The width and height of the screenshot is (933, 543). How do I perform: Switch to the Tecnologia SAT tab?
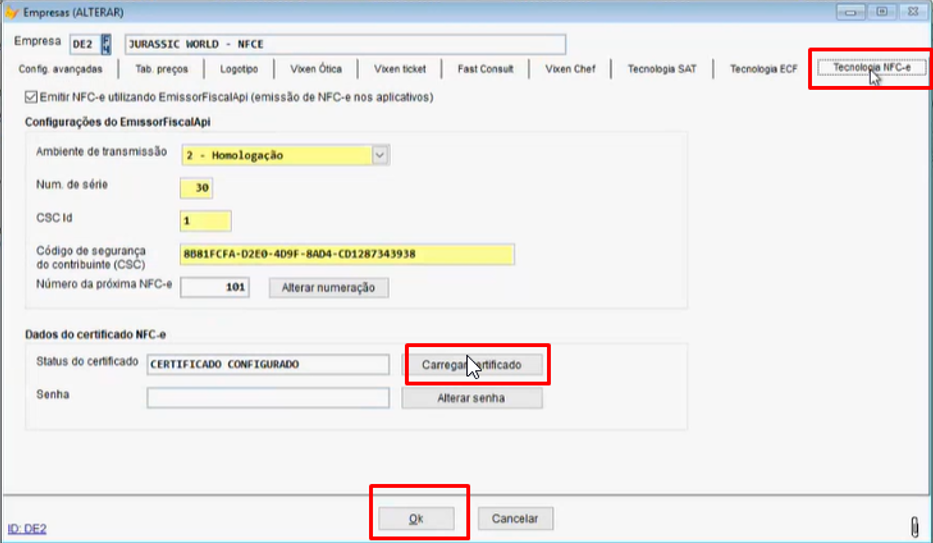663,69
